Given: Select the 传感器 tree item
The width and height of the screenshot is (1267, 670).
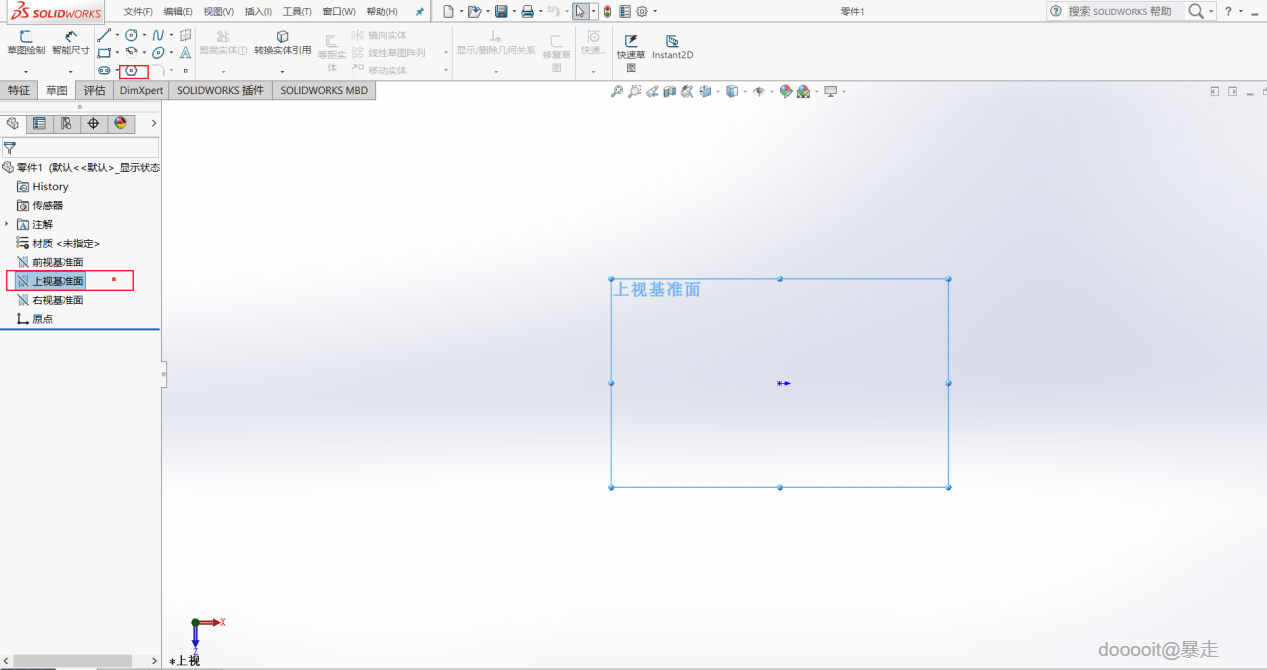Looking at the screenshot, I should pyautogui.click(x=40, y=205).
